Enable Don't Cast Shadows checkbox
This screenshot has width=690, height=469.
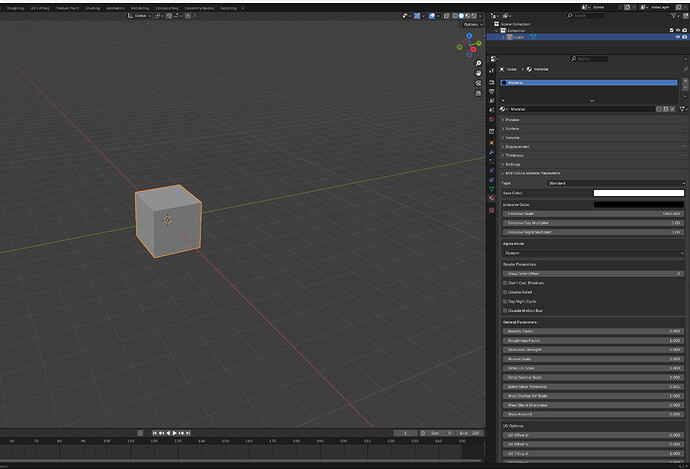[x=505, y=283]
